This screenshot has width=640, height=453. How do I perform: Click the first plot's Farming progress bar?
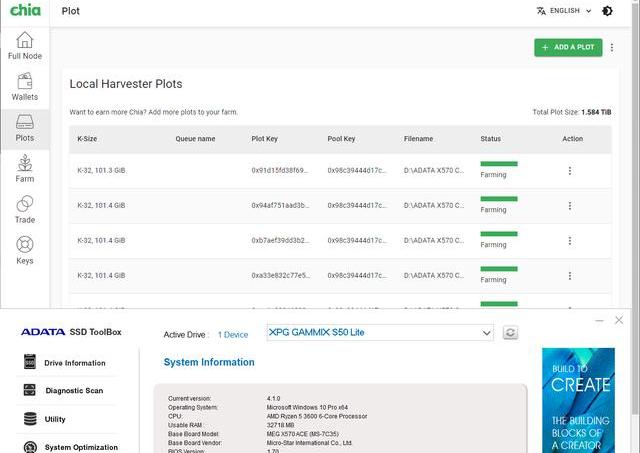point(499,163)
